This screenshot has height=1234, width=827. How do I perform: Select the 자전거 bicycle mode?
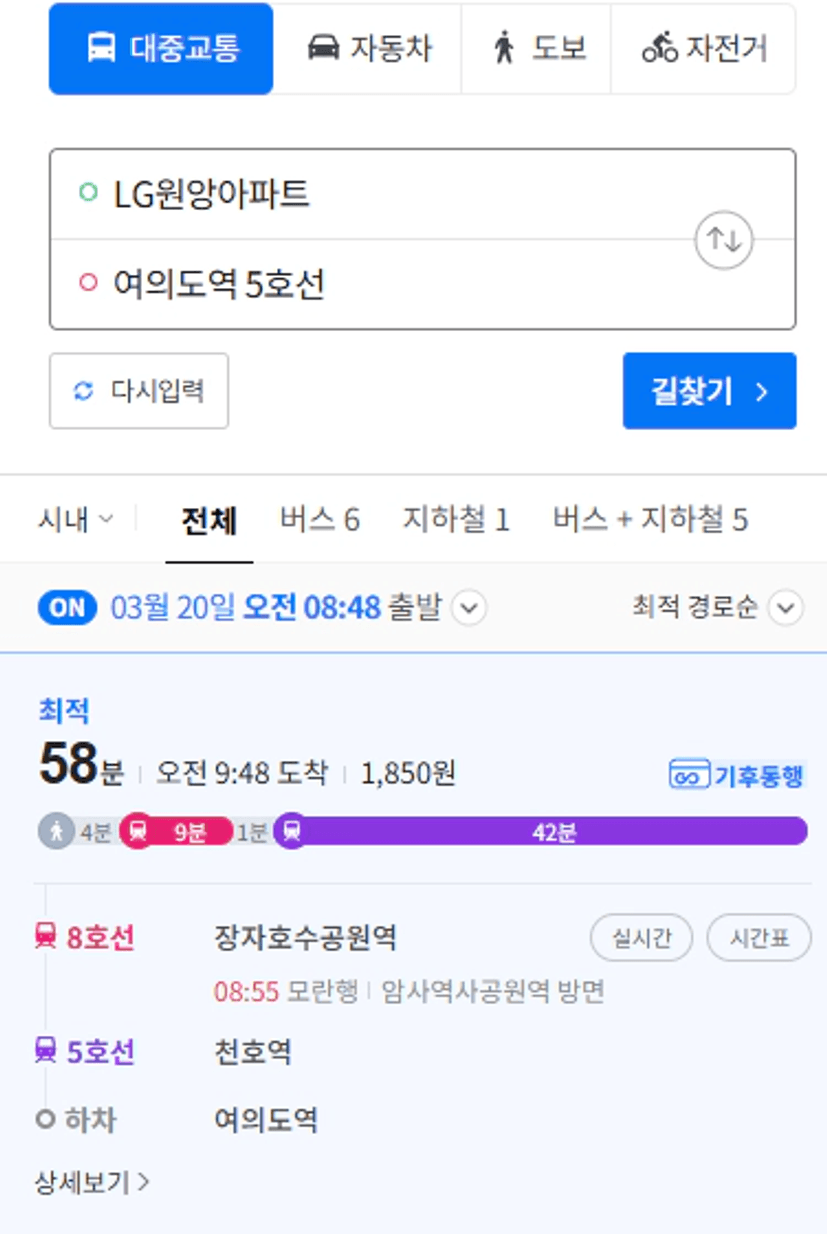(704, 48)
